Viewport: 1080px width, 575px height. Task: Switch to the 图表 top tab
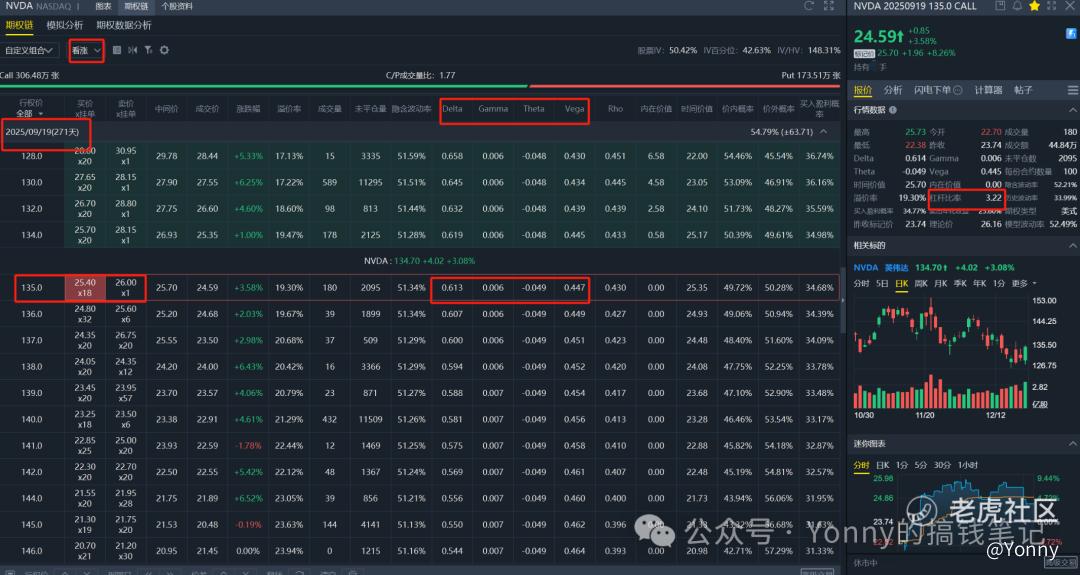click(103, 6)
